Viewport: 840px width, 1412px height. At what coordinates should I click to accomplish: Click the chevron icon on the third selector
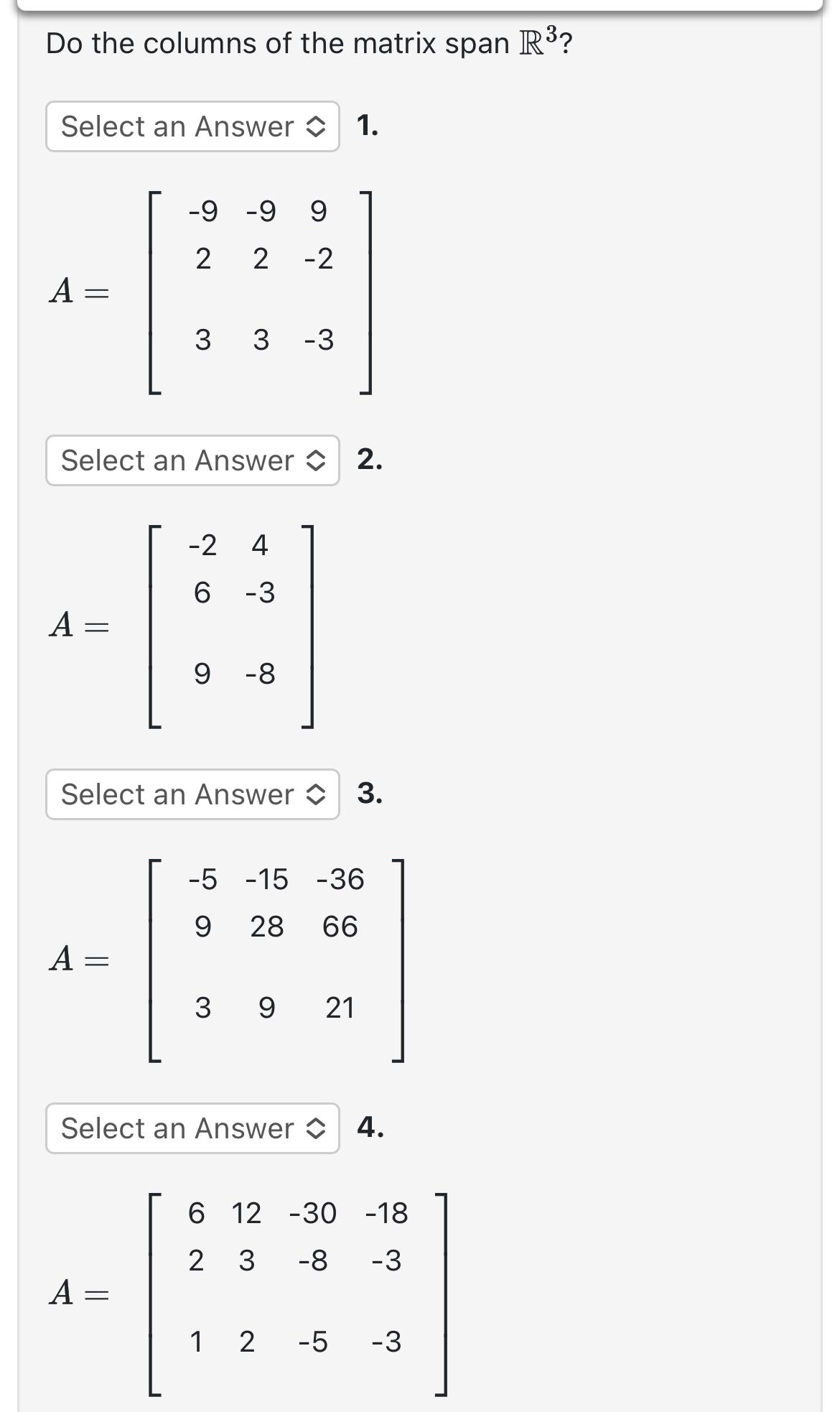point(316,794)
